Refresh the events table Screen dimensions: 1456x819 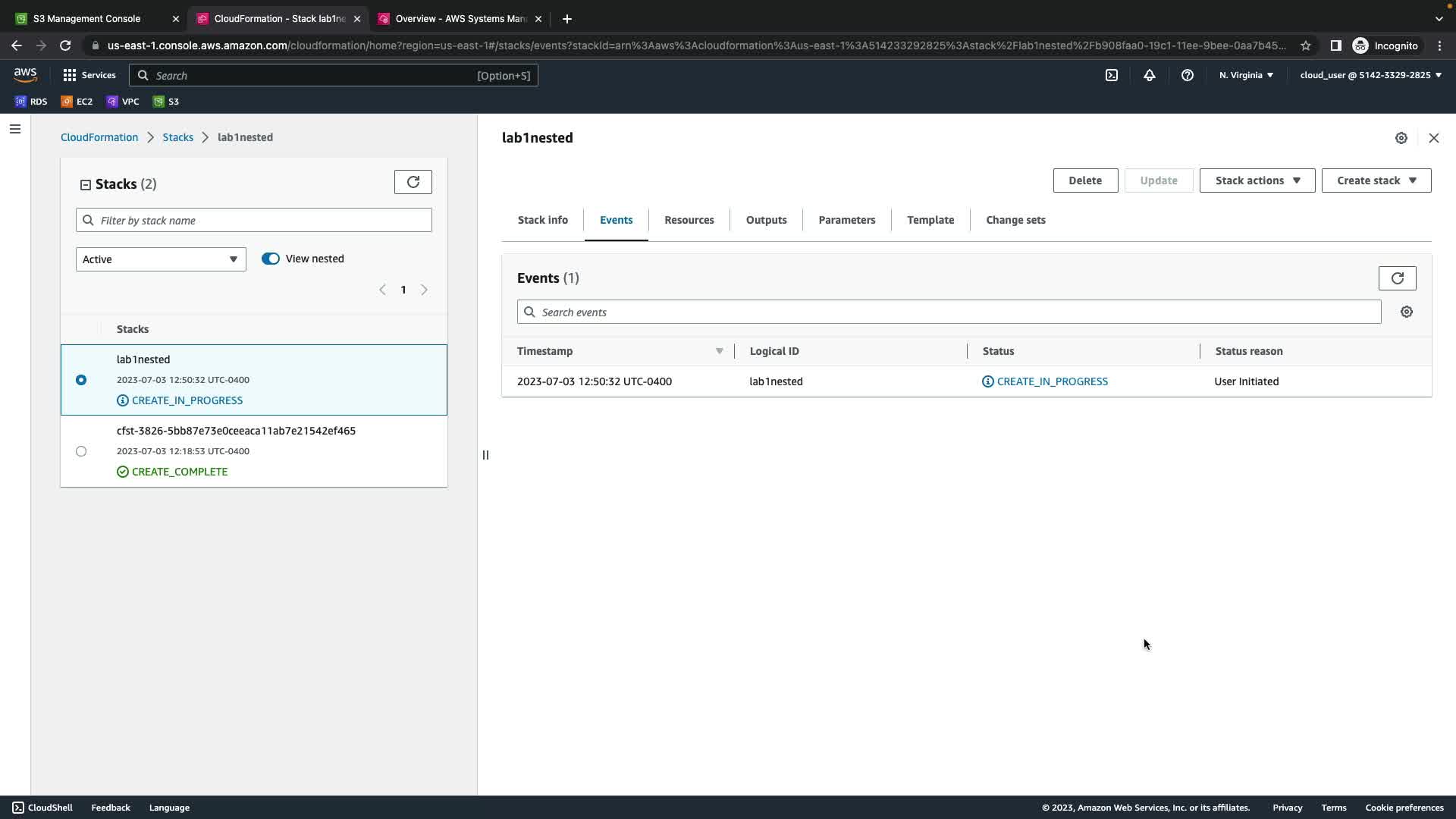point(1397,278)
